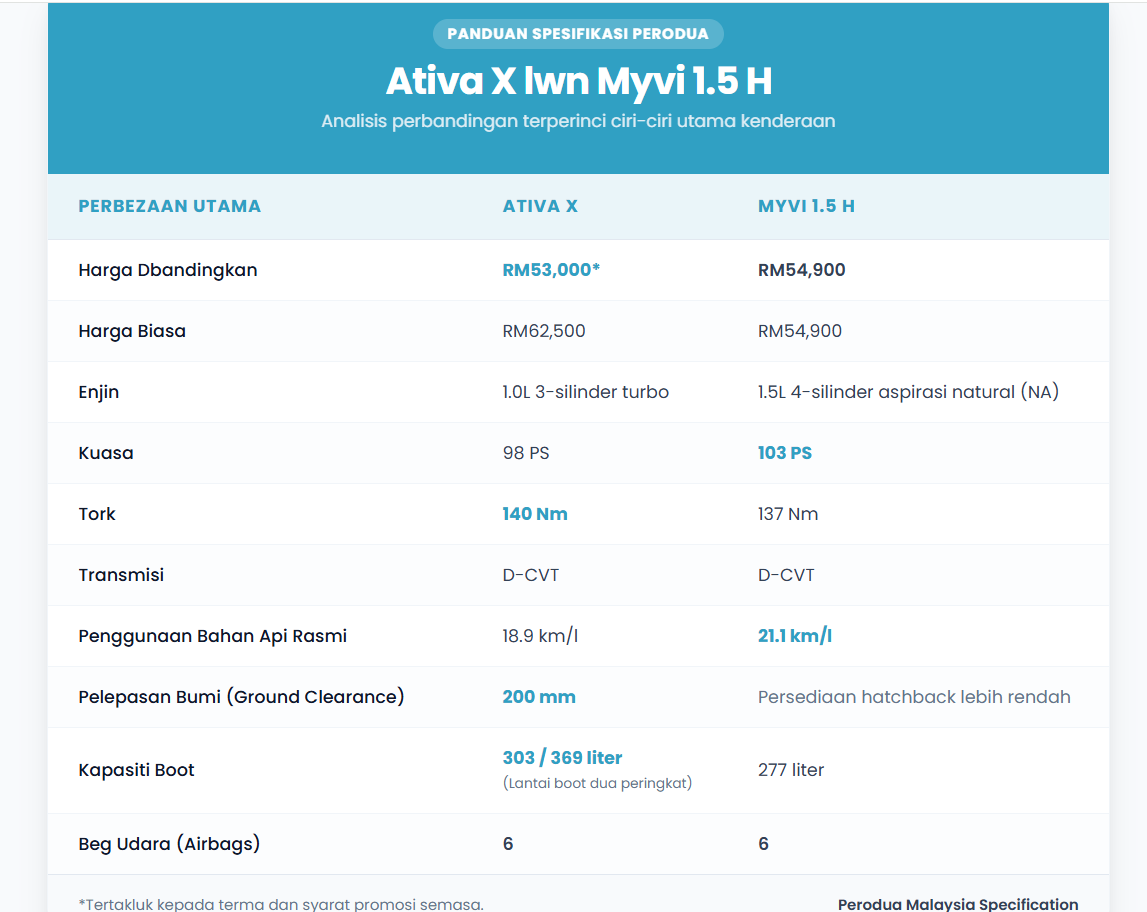Select row label 'Kapasiti Boot'

(136, 771)
